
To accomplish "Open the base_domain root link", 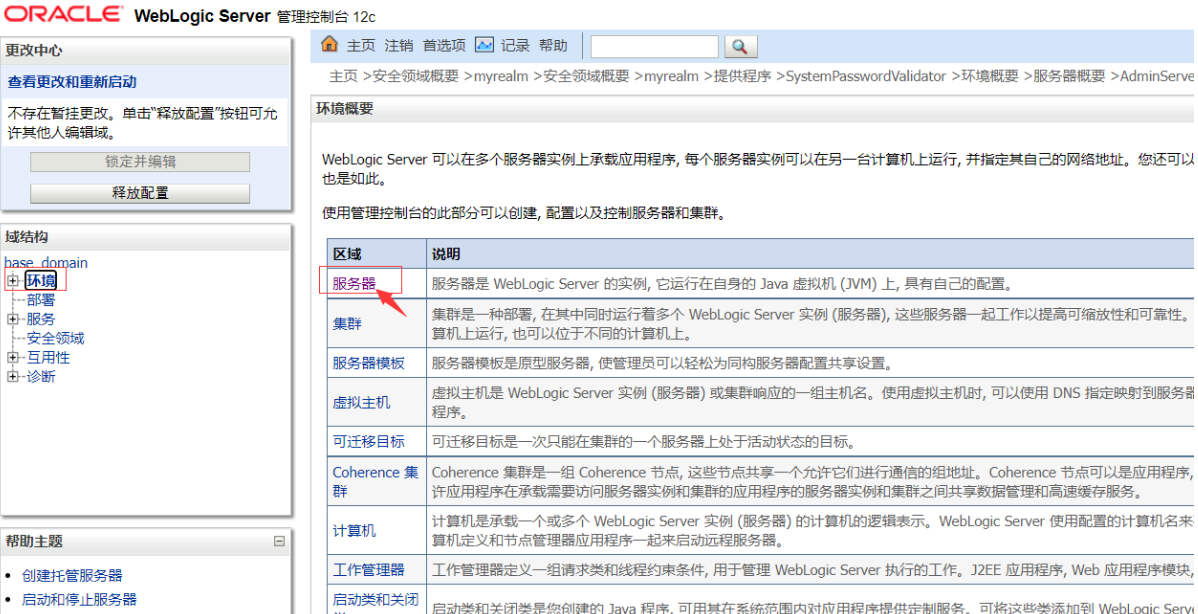I will point(46,263).
